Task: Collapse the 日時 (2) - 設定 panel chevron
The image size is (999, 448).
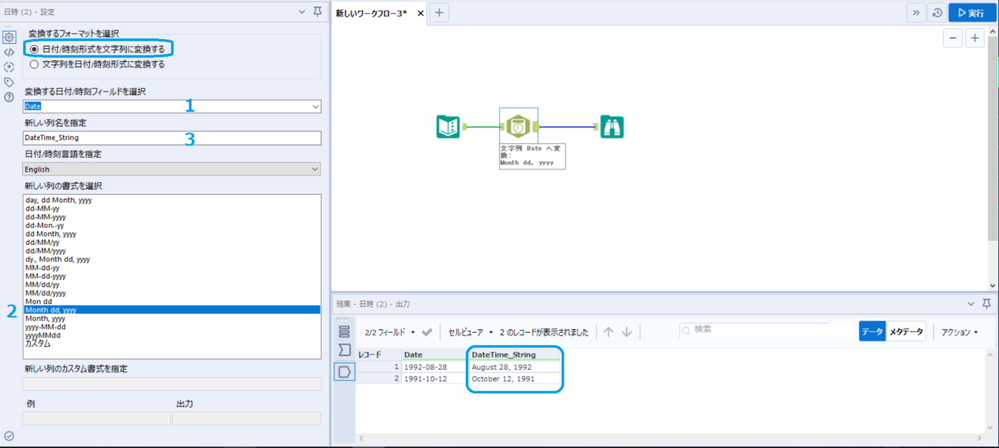Action: point(302,10)
